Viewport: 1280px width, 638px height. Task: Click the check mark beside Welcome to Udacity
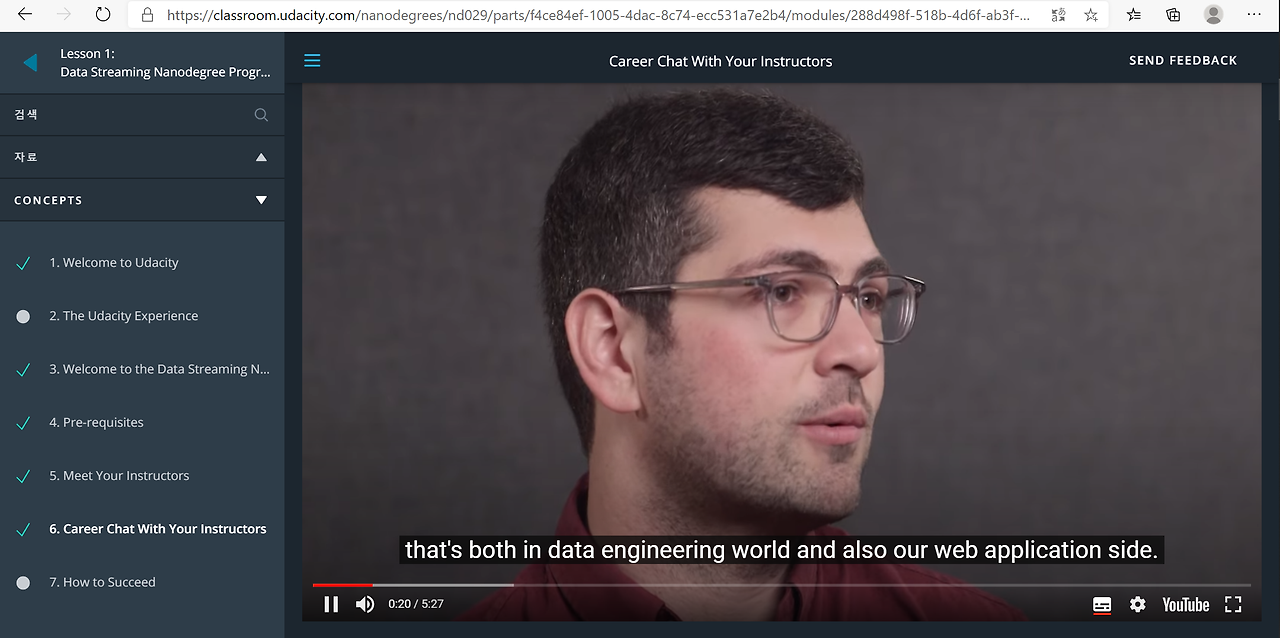(23, 263)
